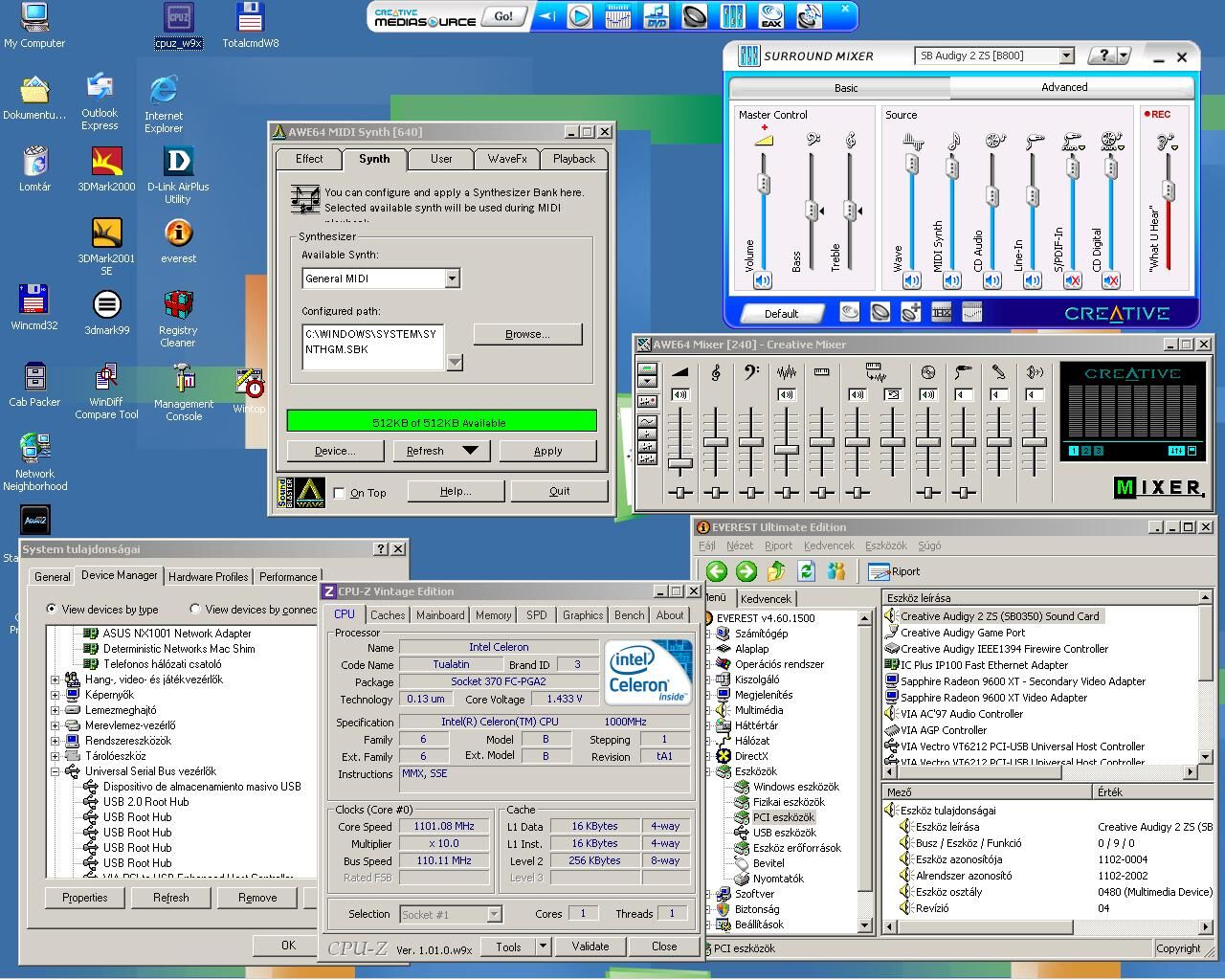Open the everest desktop icon

pos(178,240)
